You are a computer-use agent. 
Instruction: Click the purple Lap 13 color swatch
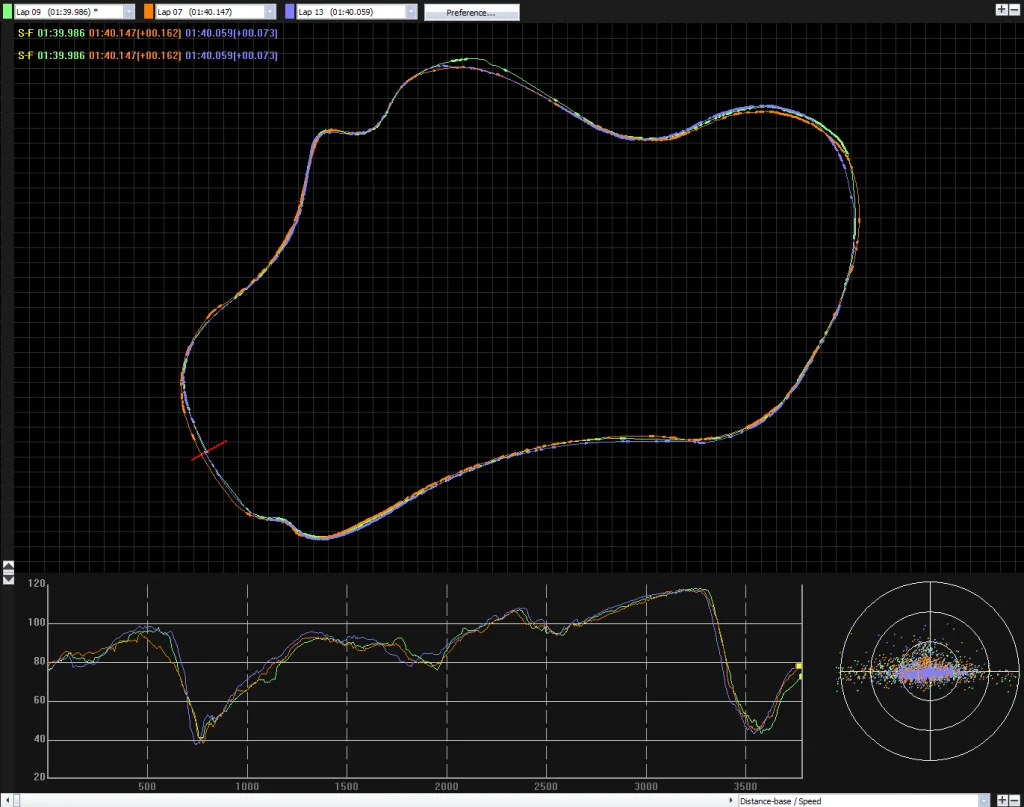coord(290,12)
